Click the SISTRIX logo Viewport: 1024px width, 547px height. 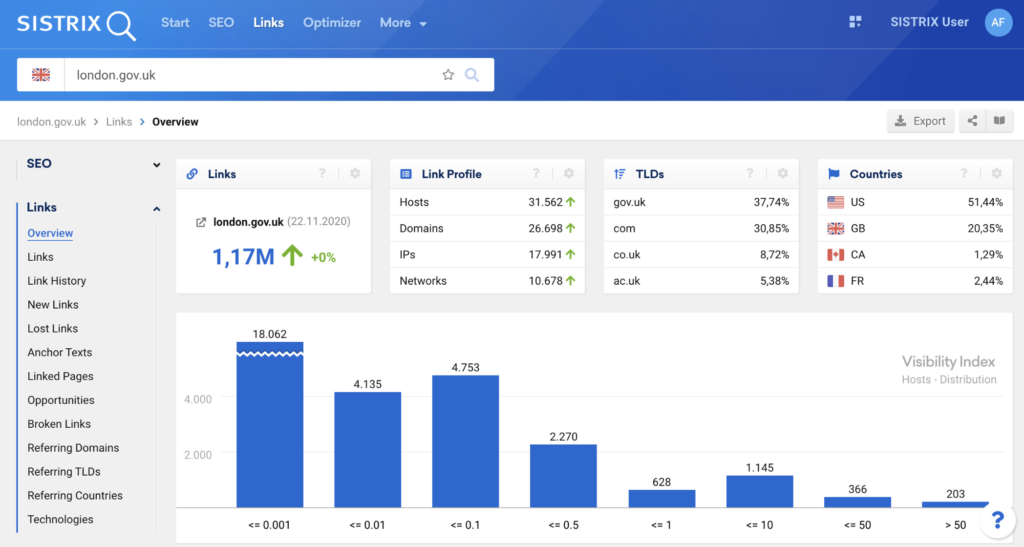(76, 24)
